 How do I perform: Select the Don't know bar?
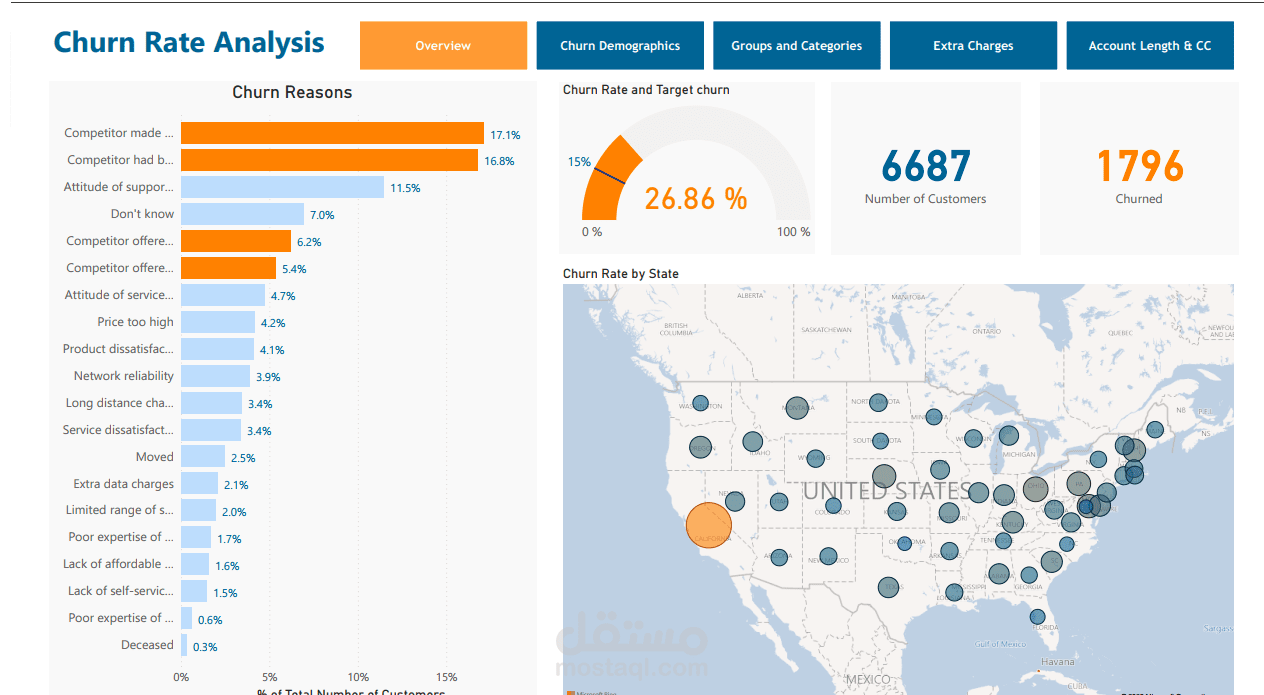pos(242,214)
